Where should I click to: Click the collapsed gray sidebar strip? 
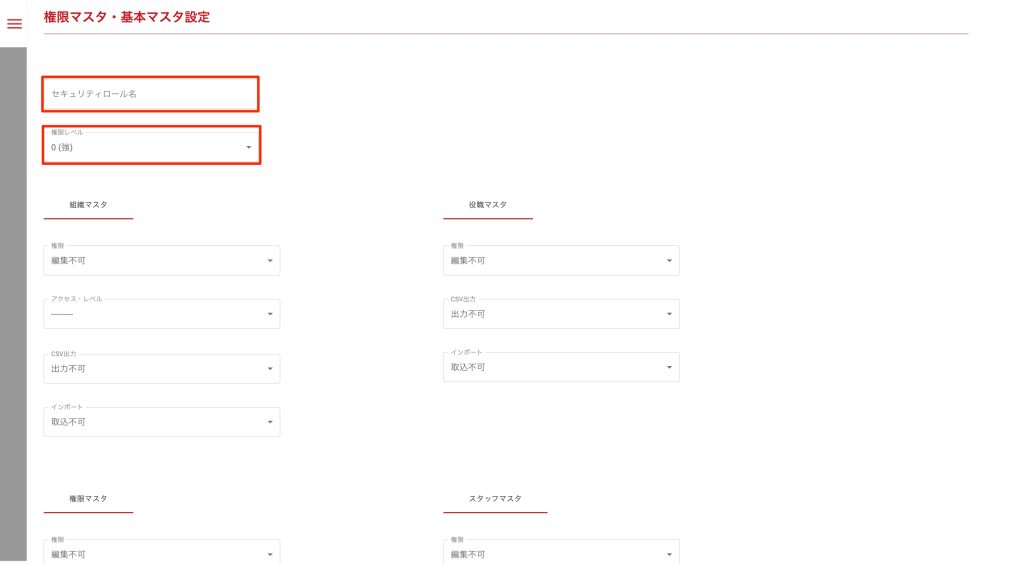13,300
